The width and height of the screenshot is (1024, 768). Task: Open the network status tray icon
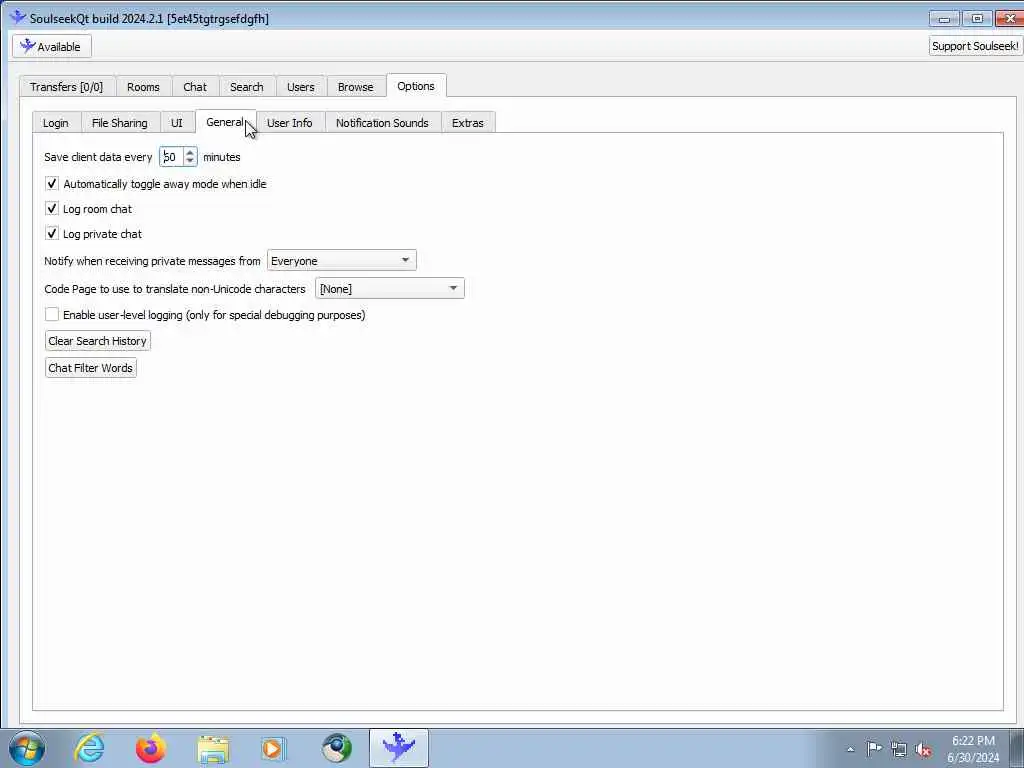(899, 749)
